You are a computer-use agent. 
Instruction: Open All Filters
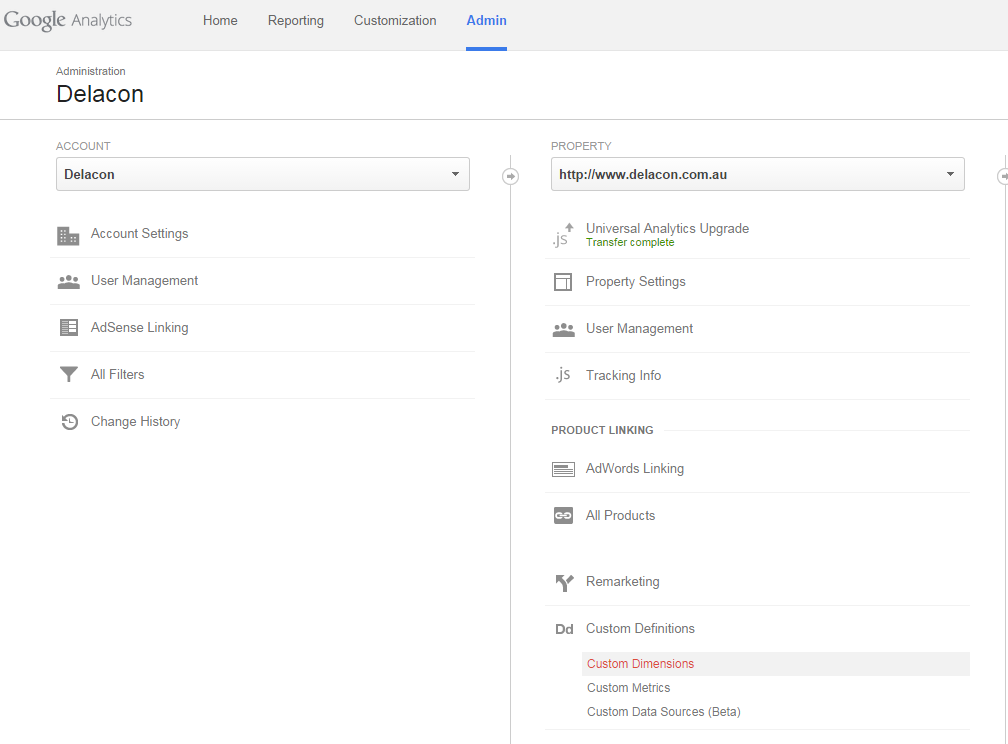point(118,374)
